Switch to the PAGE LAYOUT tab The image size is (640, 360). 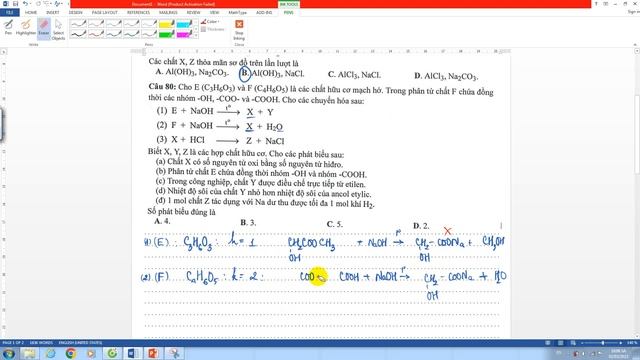(104, 13)
